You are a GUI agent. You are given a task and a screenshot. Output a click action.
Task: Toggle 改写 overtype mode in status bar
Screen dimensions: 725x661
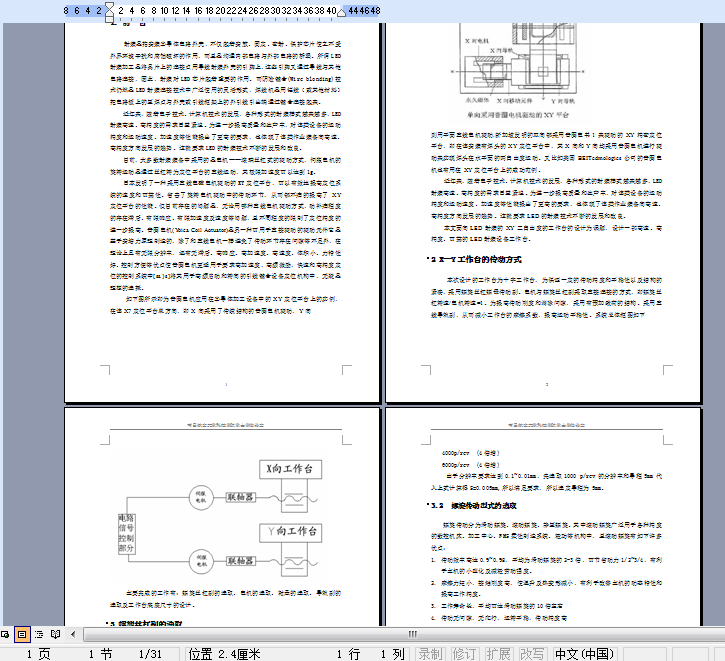pyautogui.click(x=532, y=654)
